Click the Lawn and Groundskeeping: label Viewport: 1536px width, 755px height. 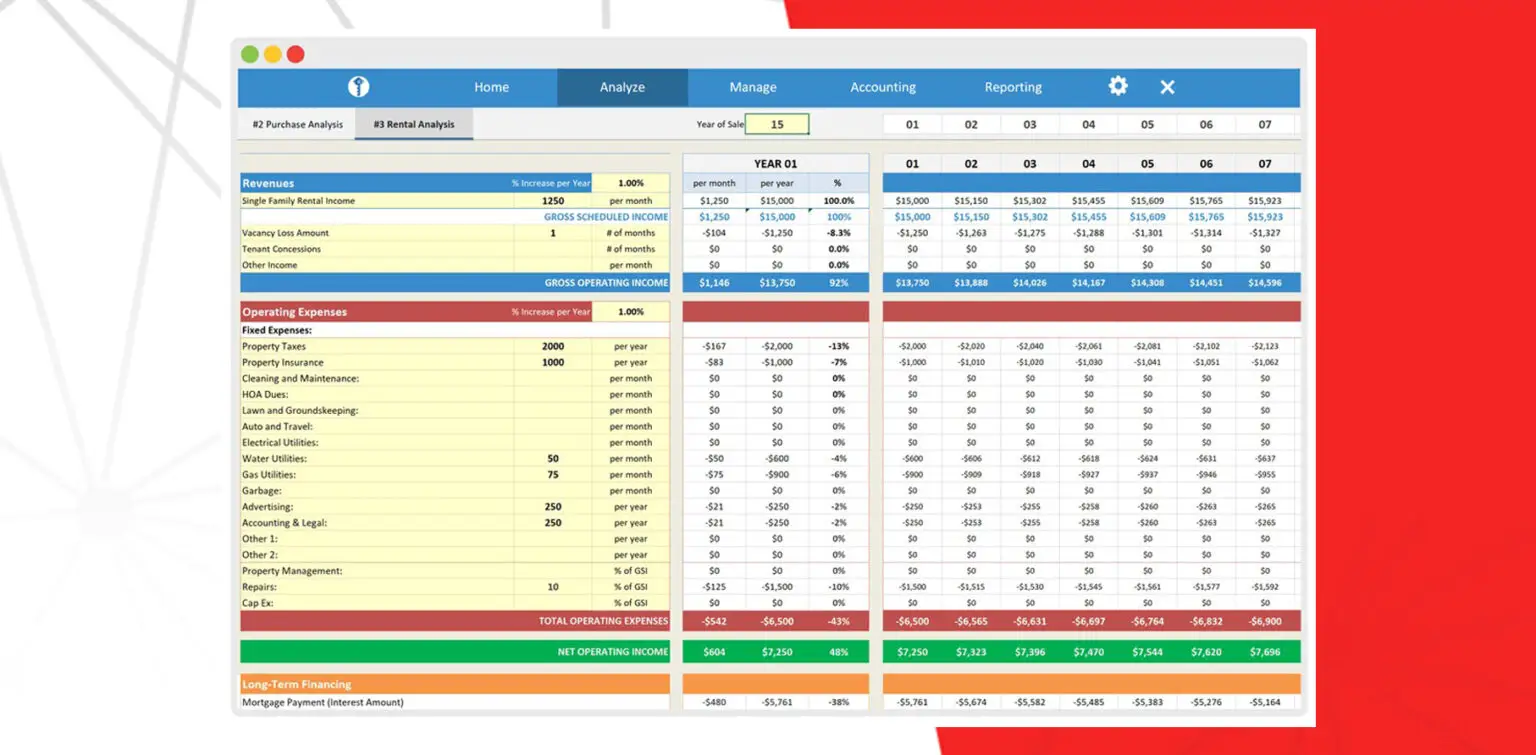coord(299,410)
